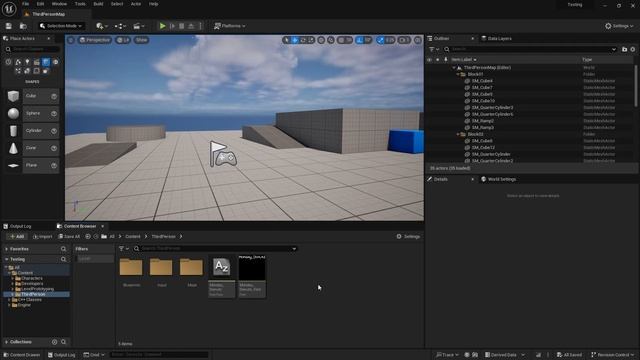
Task: Toggle world or local coordinate globe icon
Action: pyautogui.click(x=321, y=40)
